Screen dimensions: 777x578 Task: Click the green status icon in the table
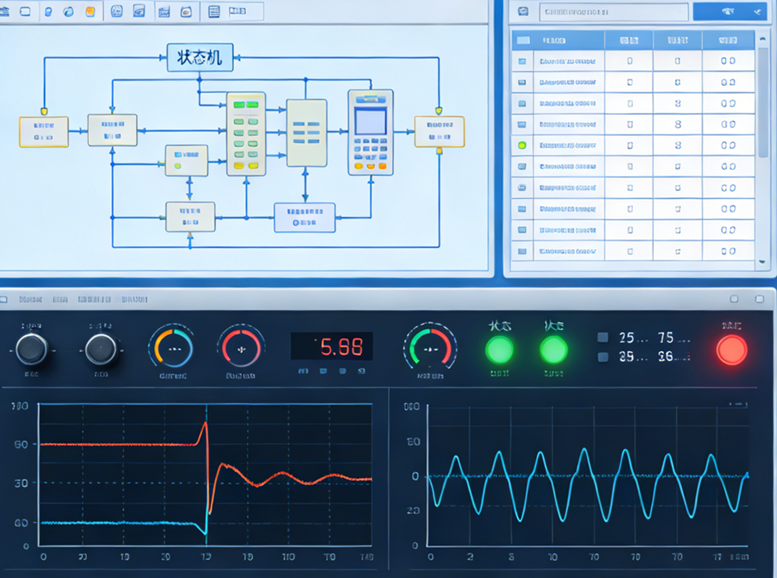pos(521,146)
